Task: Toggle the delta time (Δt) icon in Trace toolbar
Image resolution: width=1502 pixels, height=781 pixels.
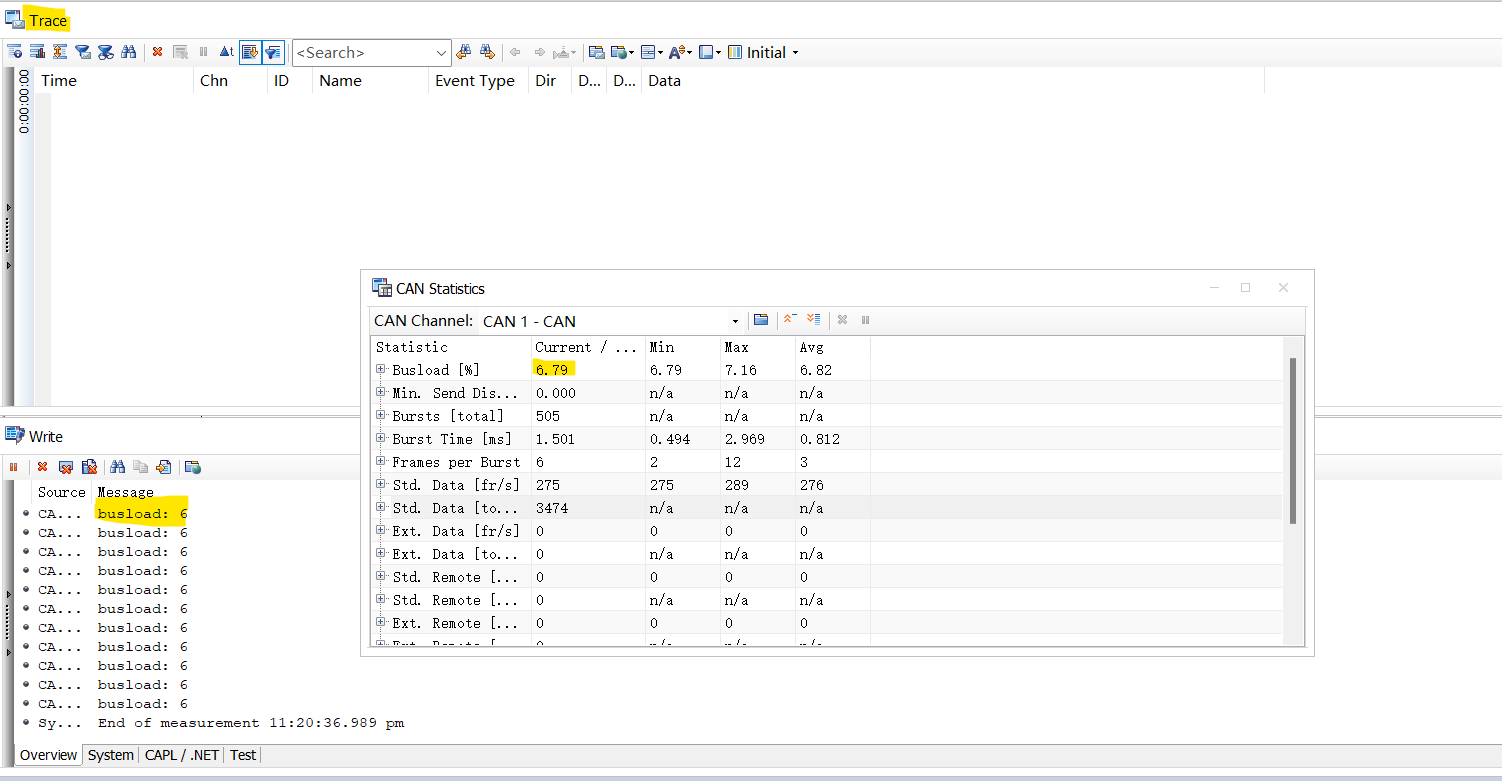Action: pos(226,52)
